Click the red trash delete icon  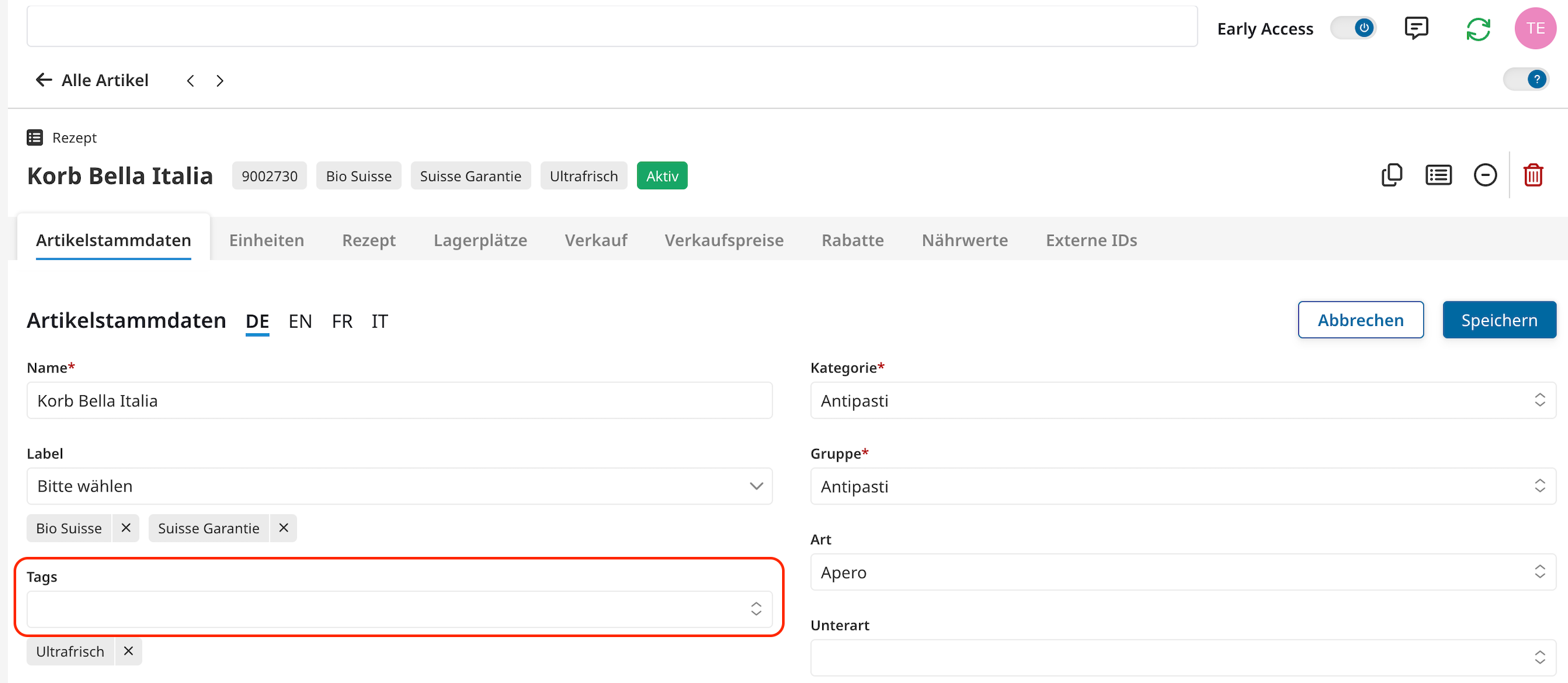[x=1532, y=175]
